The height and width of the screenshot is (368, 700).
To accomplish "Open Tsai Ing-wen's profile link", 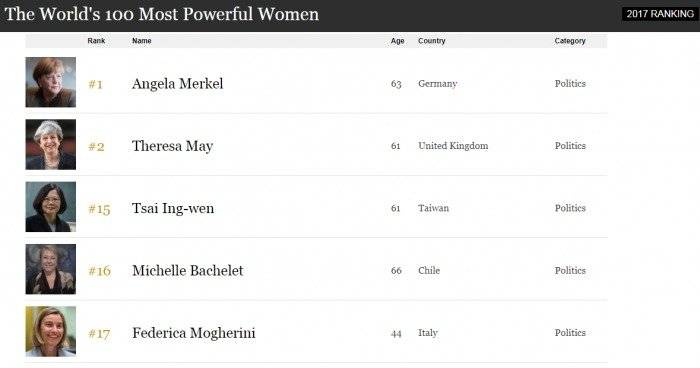I will 173,209.
